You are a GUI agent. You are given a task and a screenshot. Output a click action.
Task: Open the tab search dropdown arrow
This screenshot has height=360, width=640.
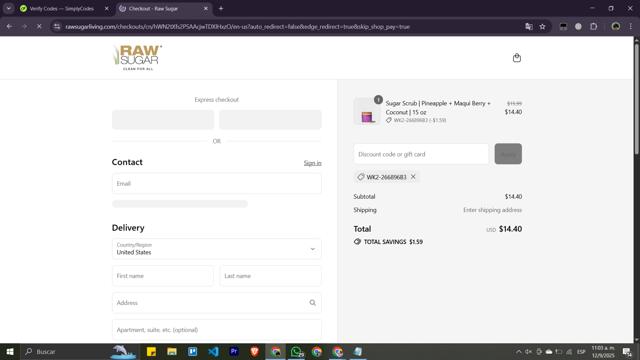pyautogui.click(x=9, y=9)
